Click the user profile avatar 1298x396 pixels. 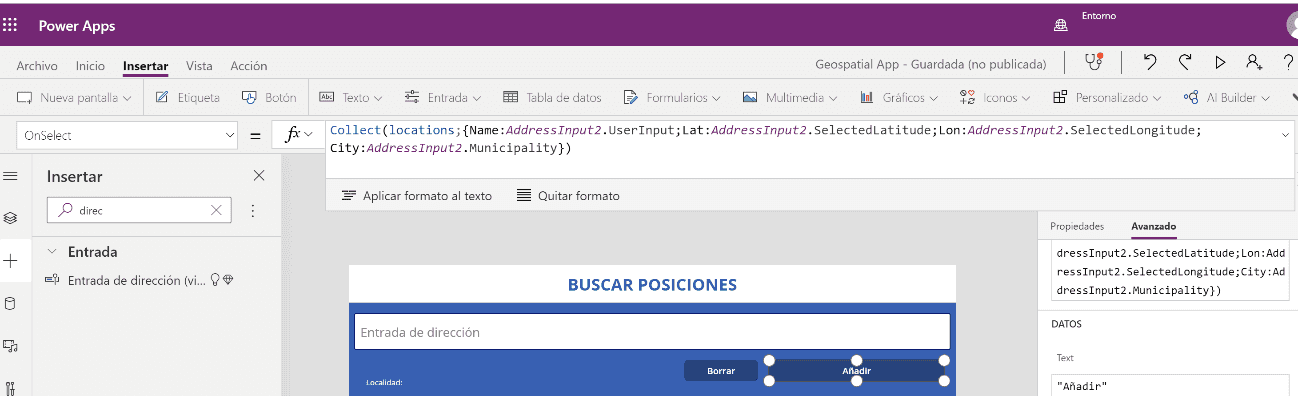(1292, 26)
